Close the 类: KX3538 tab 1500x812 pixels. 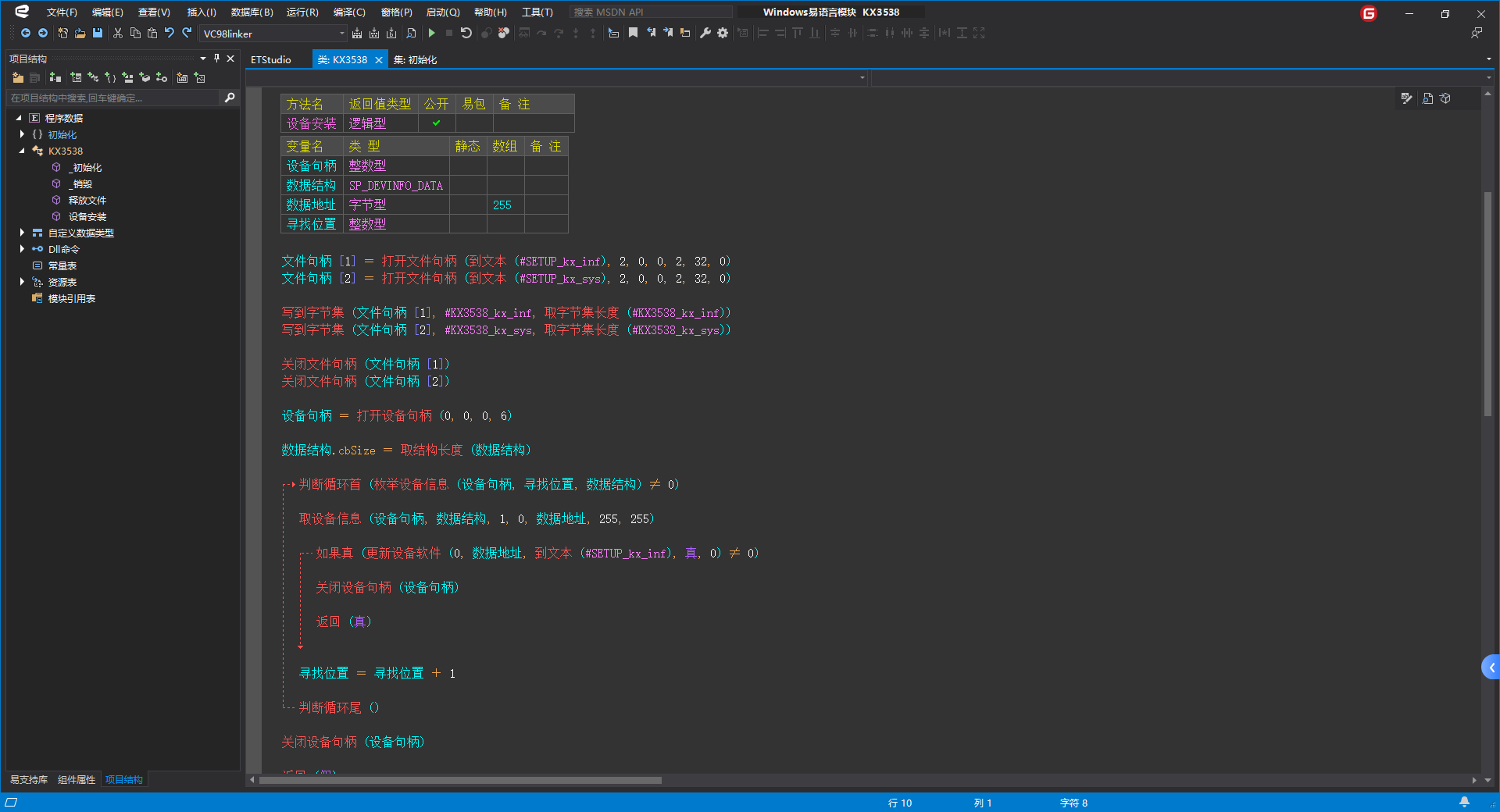click(379, 60)
